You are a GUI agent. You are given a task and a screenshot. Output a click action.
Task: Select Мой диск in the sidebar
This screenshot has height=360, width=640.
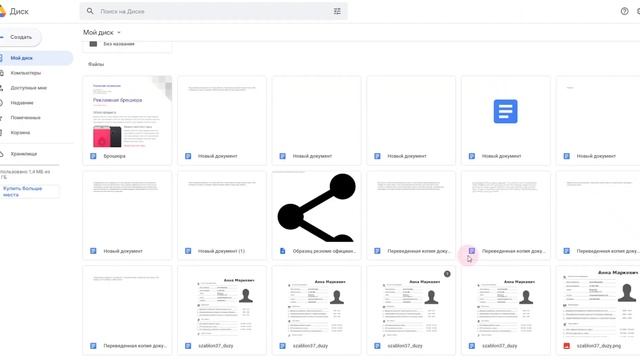pyautogui.click(x=36, y=58)
